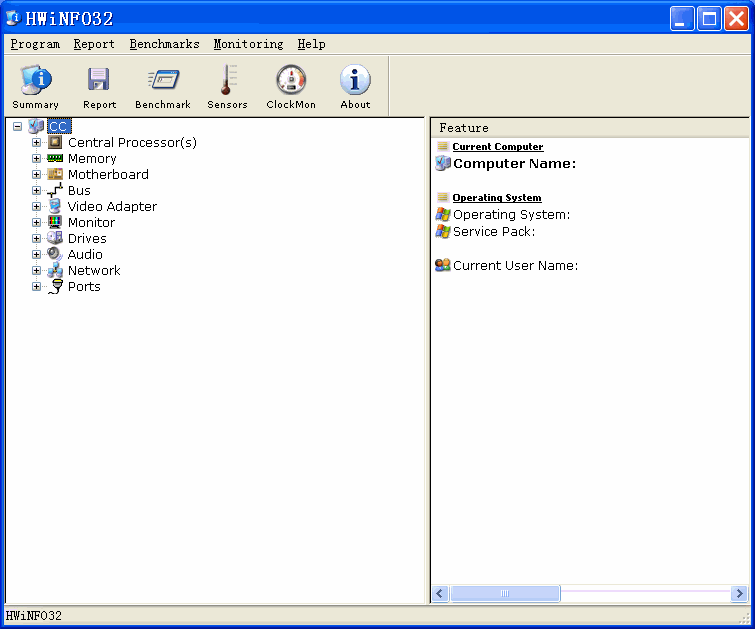Expand the Memory tree node
This screenshot has height=629, width=755.
point(37,159)
